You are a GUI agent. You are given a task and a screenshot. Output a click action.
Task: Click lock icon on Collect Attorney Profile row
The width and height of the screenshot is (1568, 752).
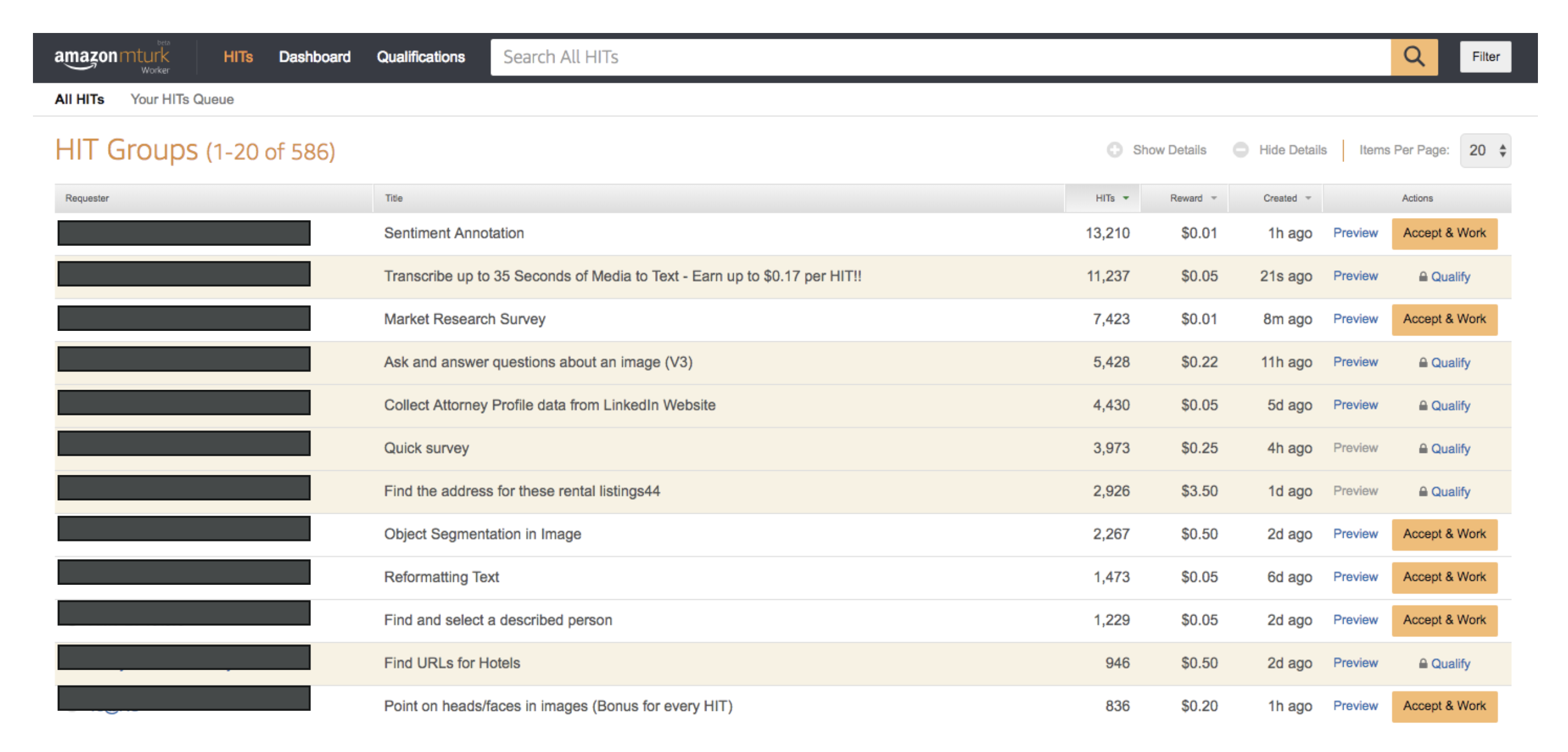point(1422,406)
